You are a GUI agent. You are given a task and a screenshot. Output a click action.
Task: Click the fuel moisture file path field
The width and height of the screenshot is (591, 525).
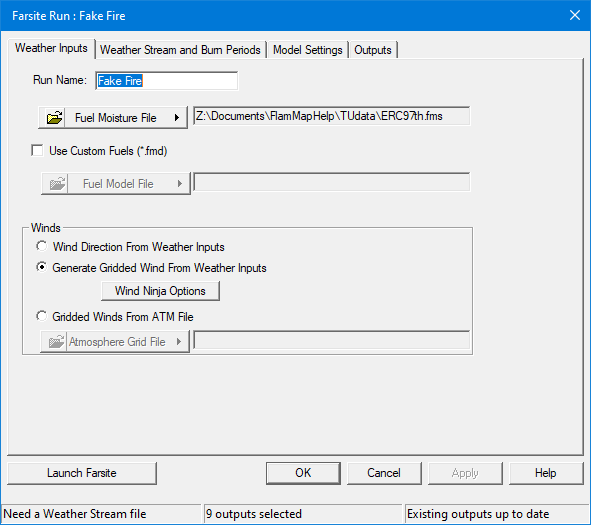pos(331,116)
